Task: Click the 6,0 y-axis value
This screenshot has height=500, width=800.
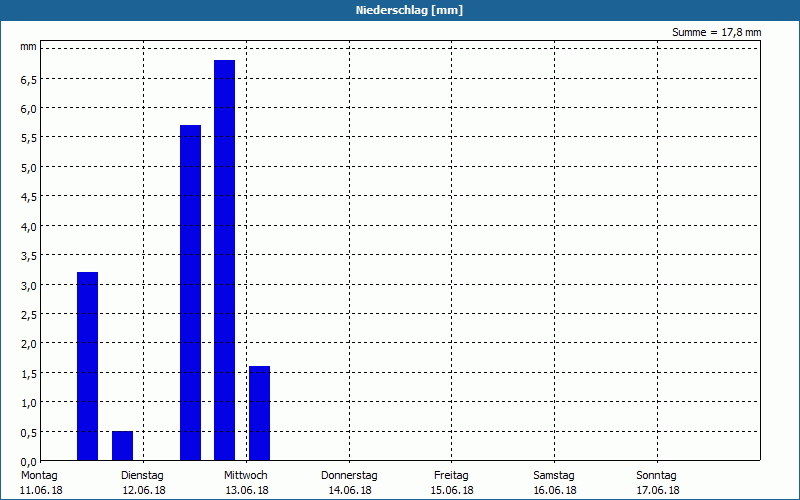Action: (x=29, y=109)
